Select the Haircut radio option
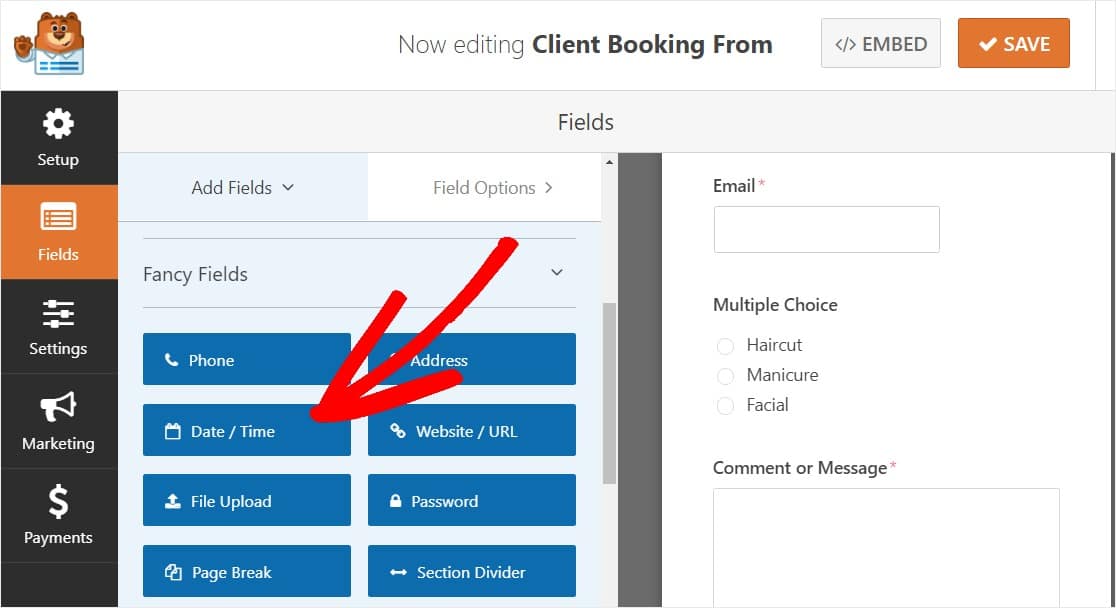This screenshot has width=1116, height=608. pos(725,346)
